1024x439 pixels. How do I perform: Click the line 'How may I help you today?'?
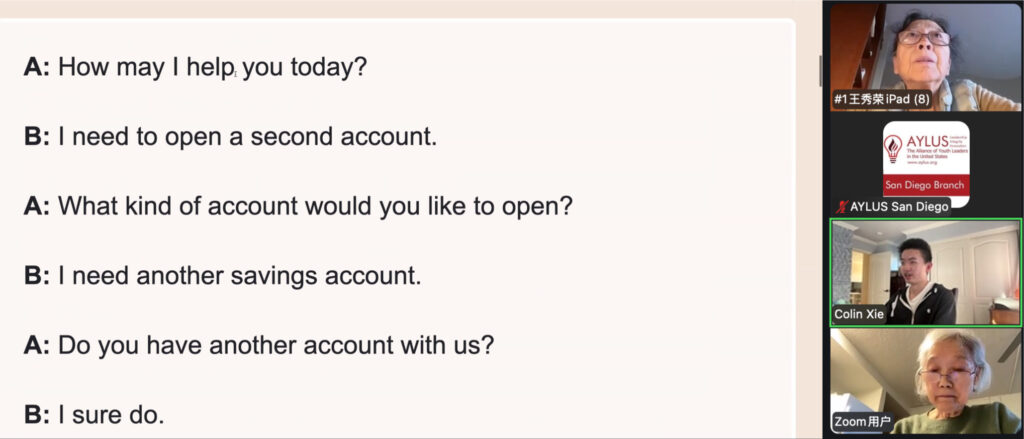click(x=212, y=68)
